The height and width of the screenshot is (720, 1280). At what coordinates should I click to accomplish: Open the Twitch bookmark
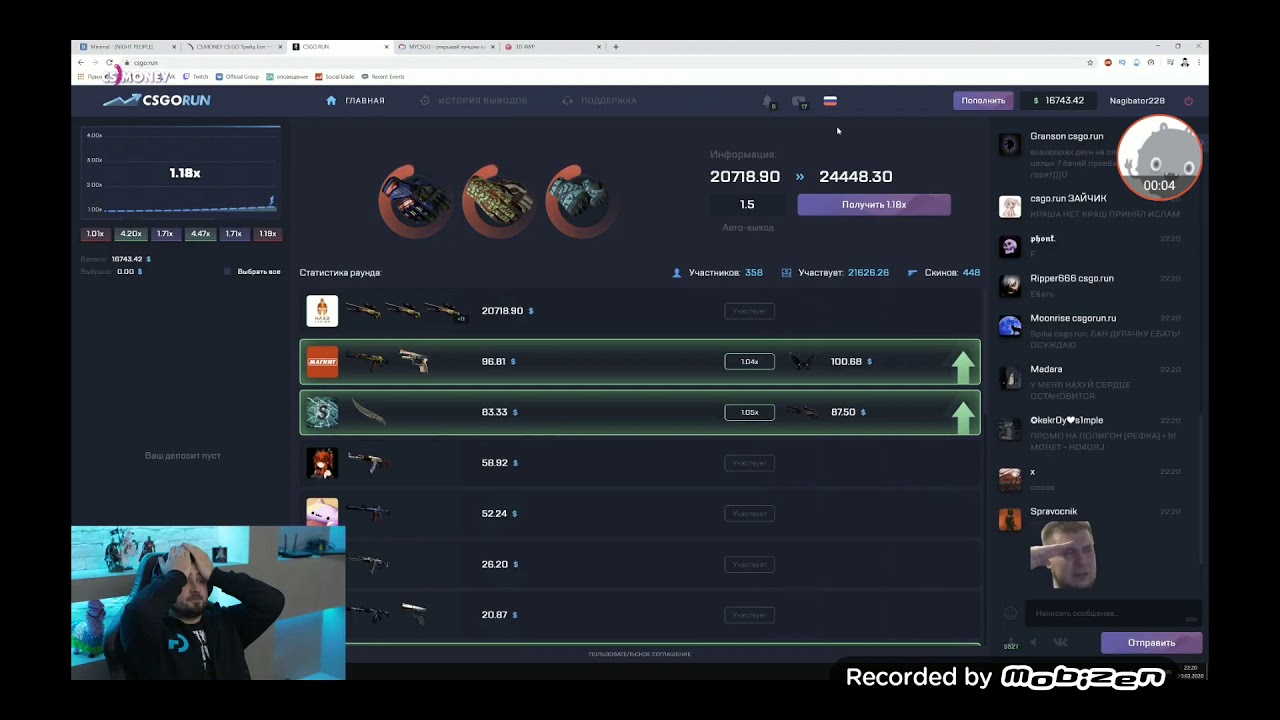(x=196, y=77)
